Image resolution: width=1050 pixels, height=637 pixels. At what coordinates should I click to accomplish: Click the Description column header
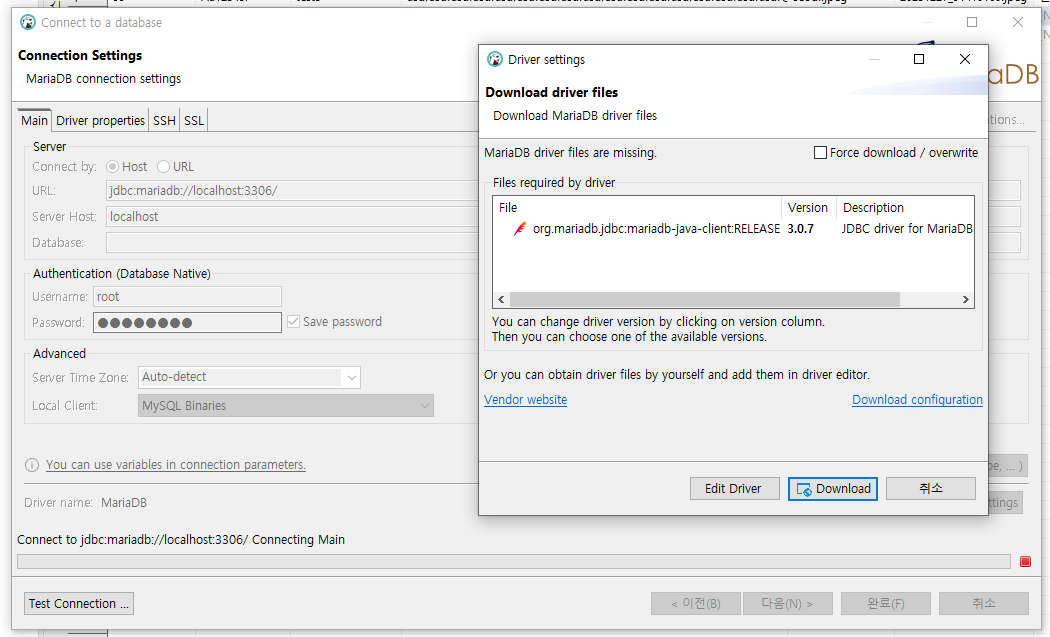[905, 208]
